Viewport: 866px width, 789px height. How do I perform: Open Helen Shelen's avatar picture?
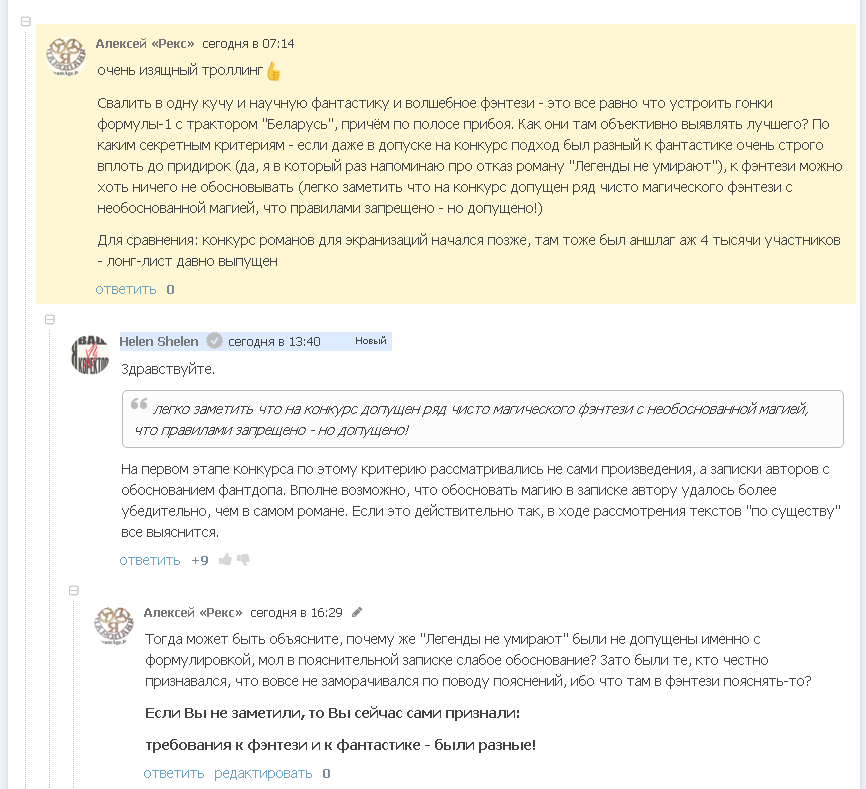pos(90,354)
